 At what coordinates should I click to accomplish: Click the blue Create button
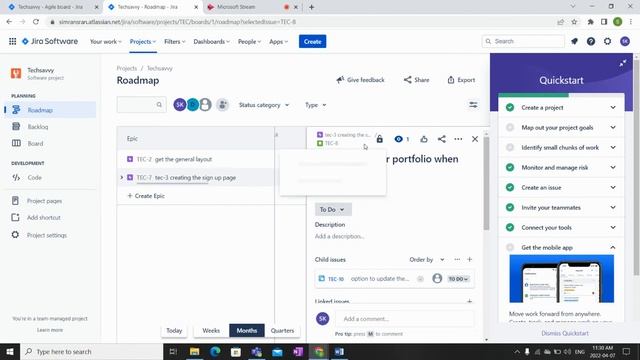[312, 41]
